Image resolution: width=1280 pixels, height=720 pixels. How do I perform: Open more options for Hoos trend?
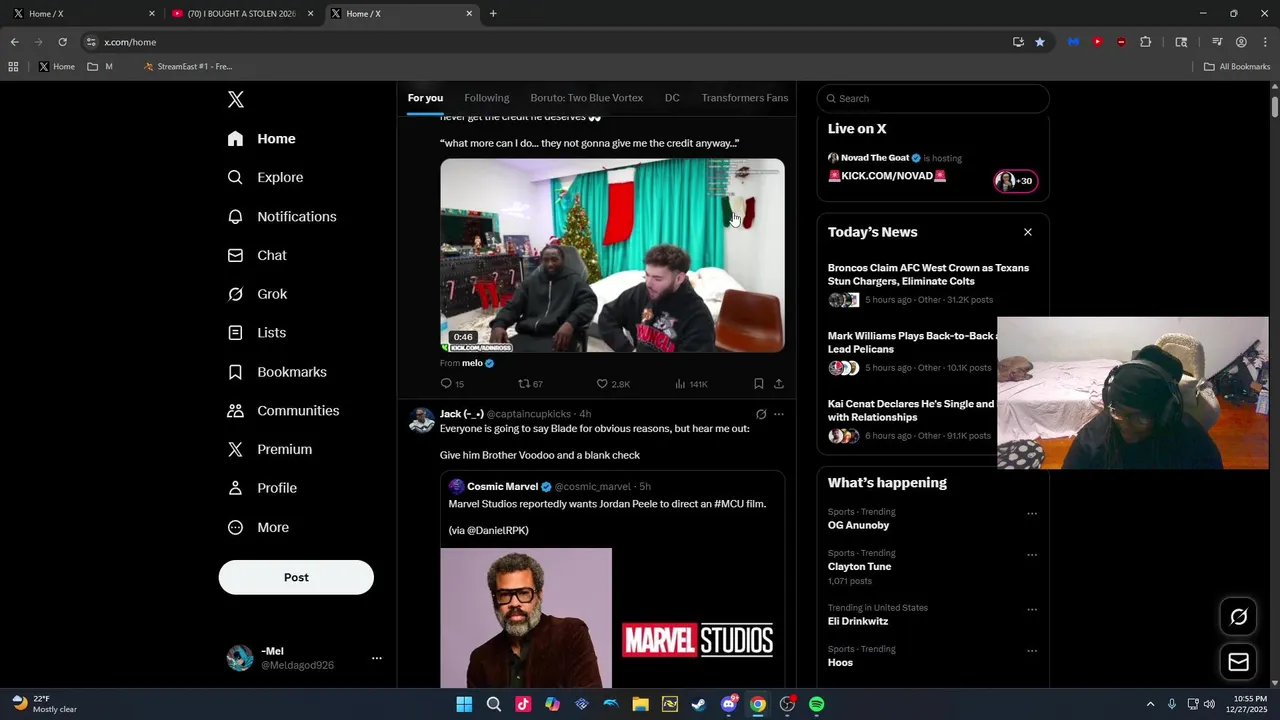[x=1032, y=651]
